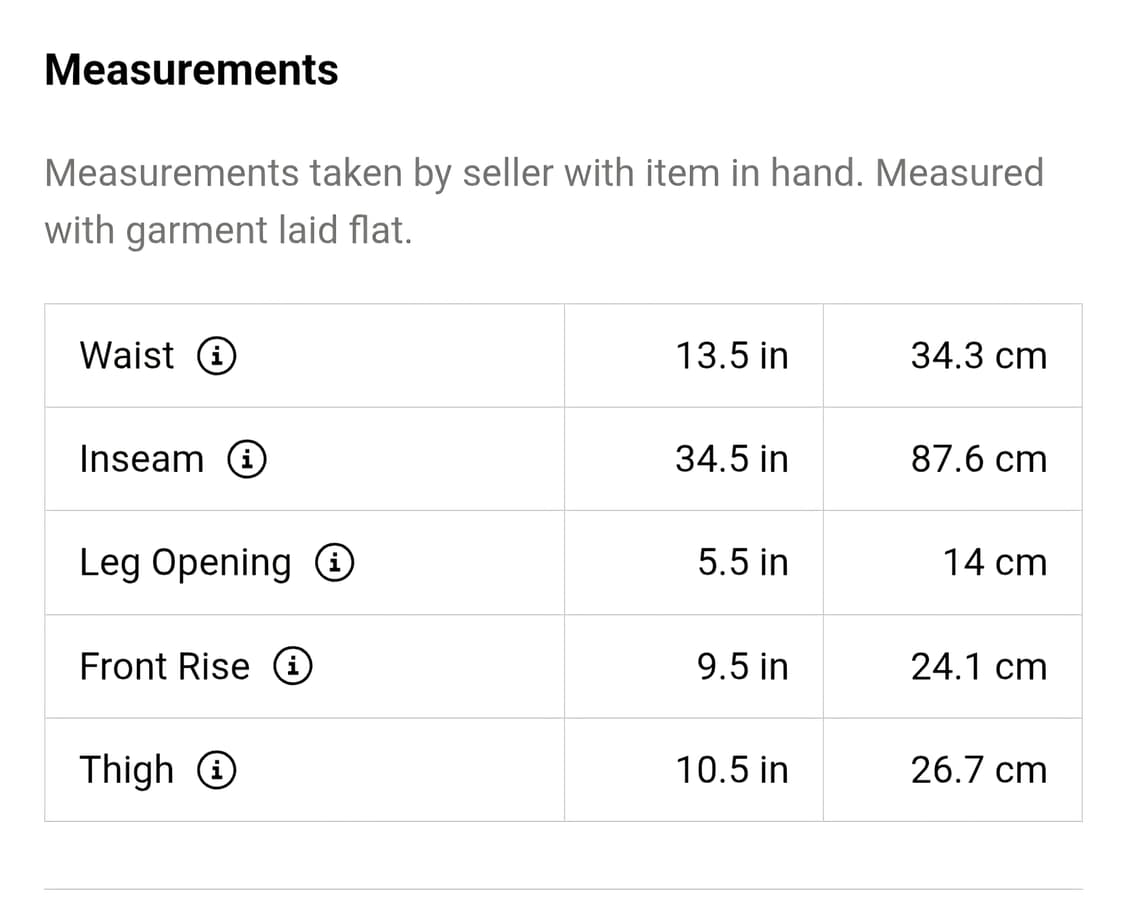The image size is (1125, 906).
Task: Click the 13.5 in waist value
Action: click(732, 356)
